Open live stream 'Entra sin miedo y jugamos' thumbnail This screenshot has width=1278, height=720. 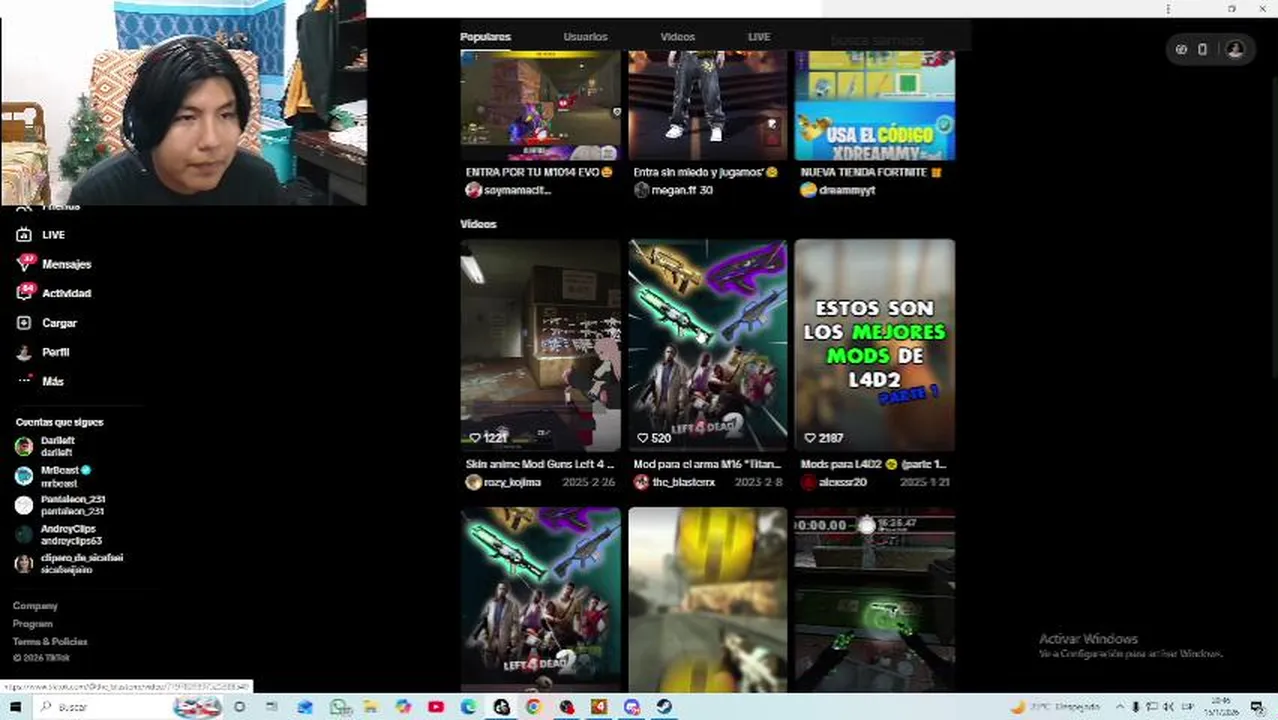pos(708,105)
